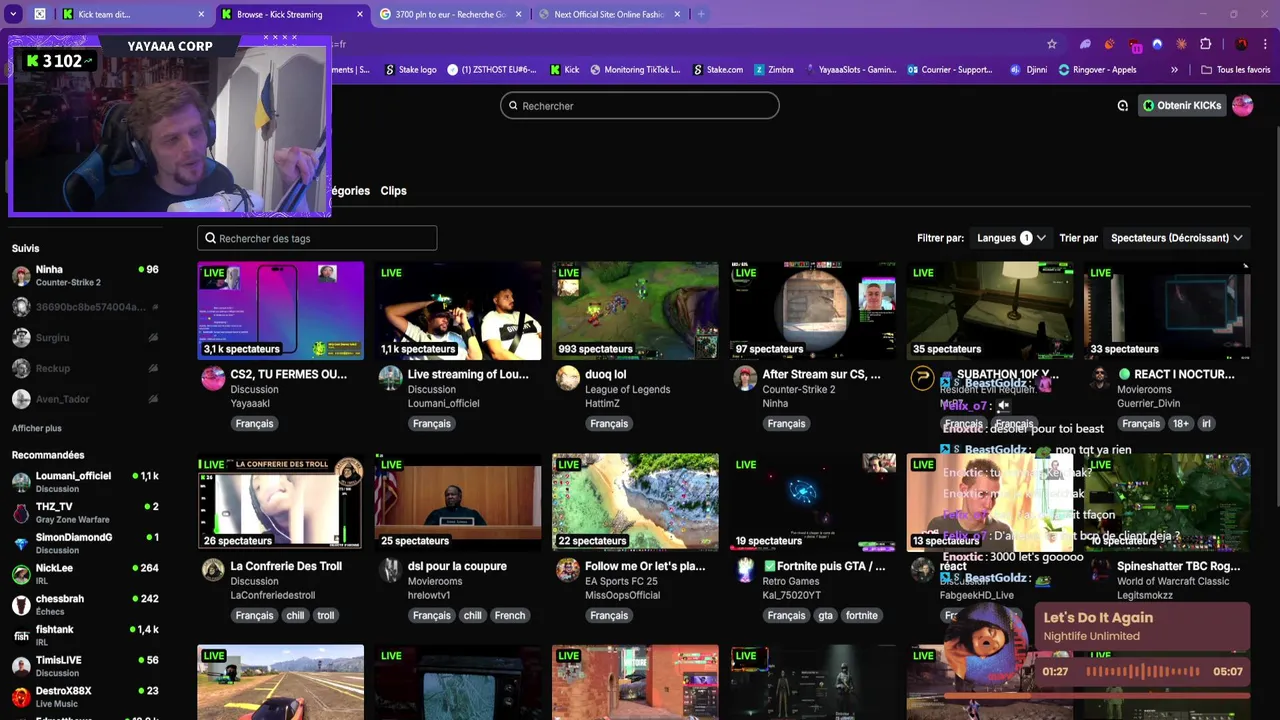Open the Monitoring TikTok bookmark

[636, 70]
